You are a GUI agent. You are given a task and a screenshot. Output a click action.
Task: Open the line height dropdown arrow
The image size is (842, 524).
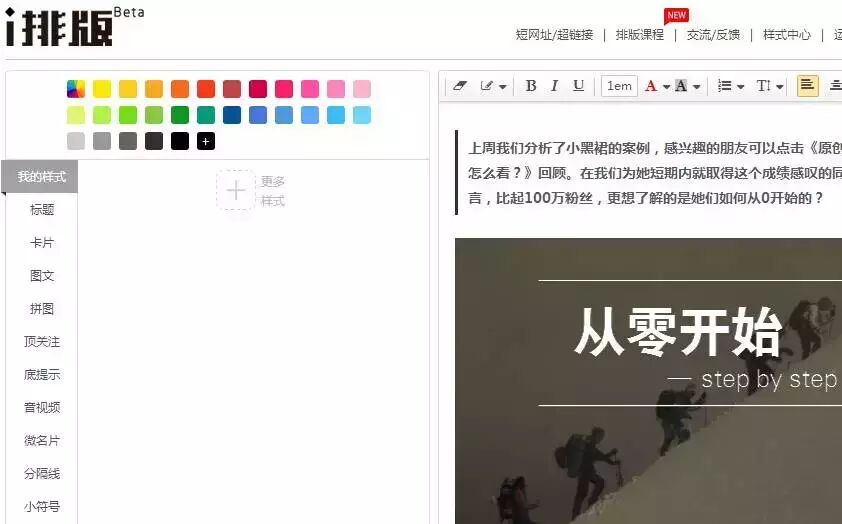[780, 86]
